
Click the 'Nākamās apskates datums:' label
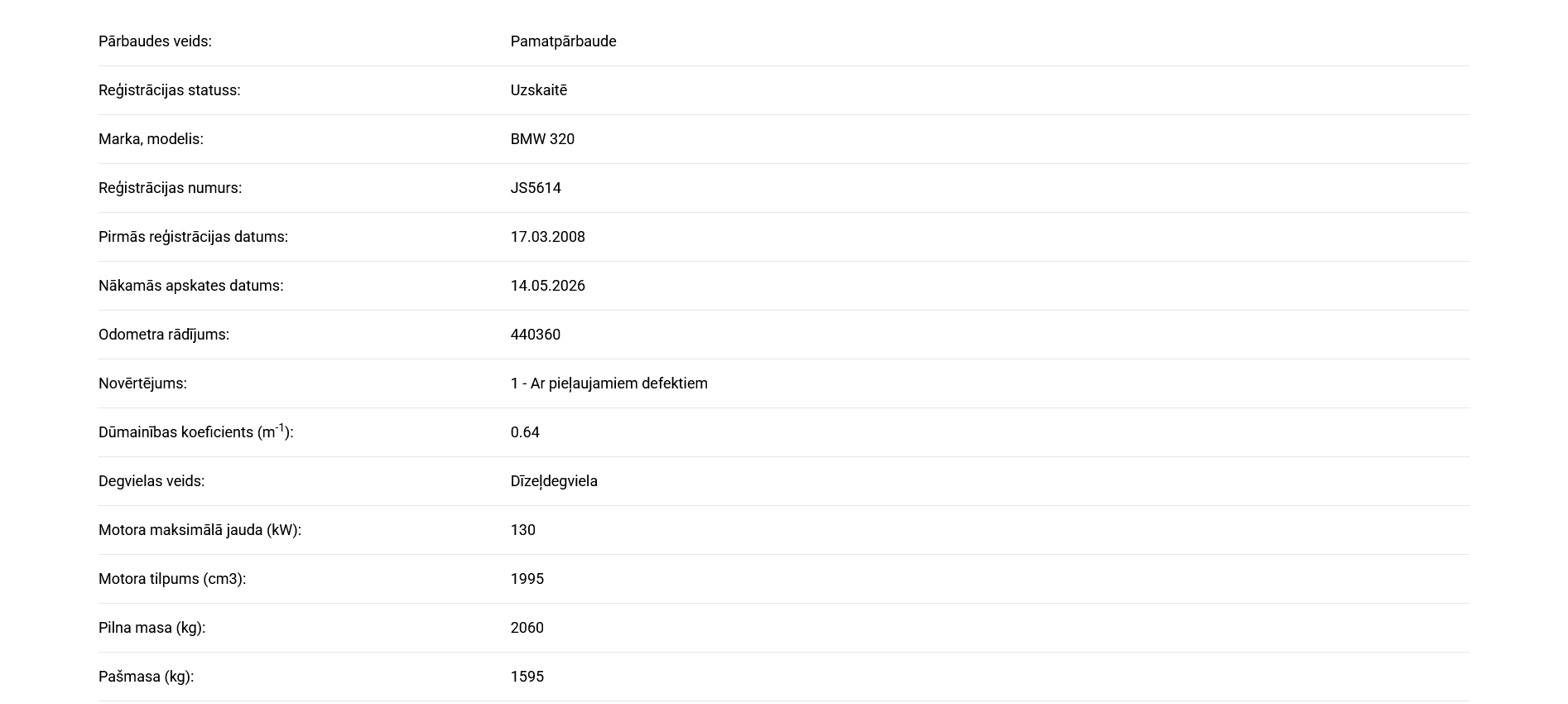point(190,286)
